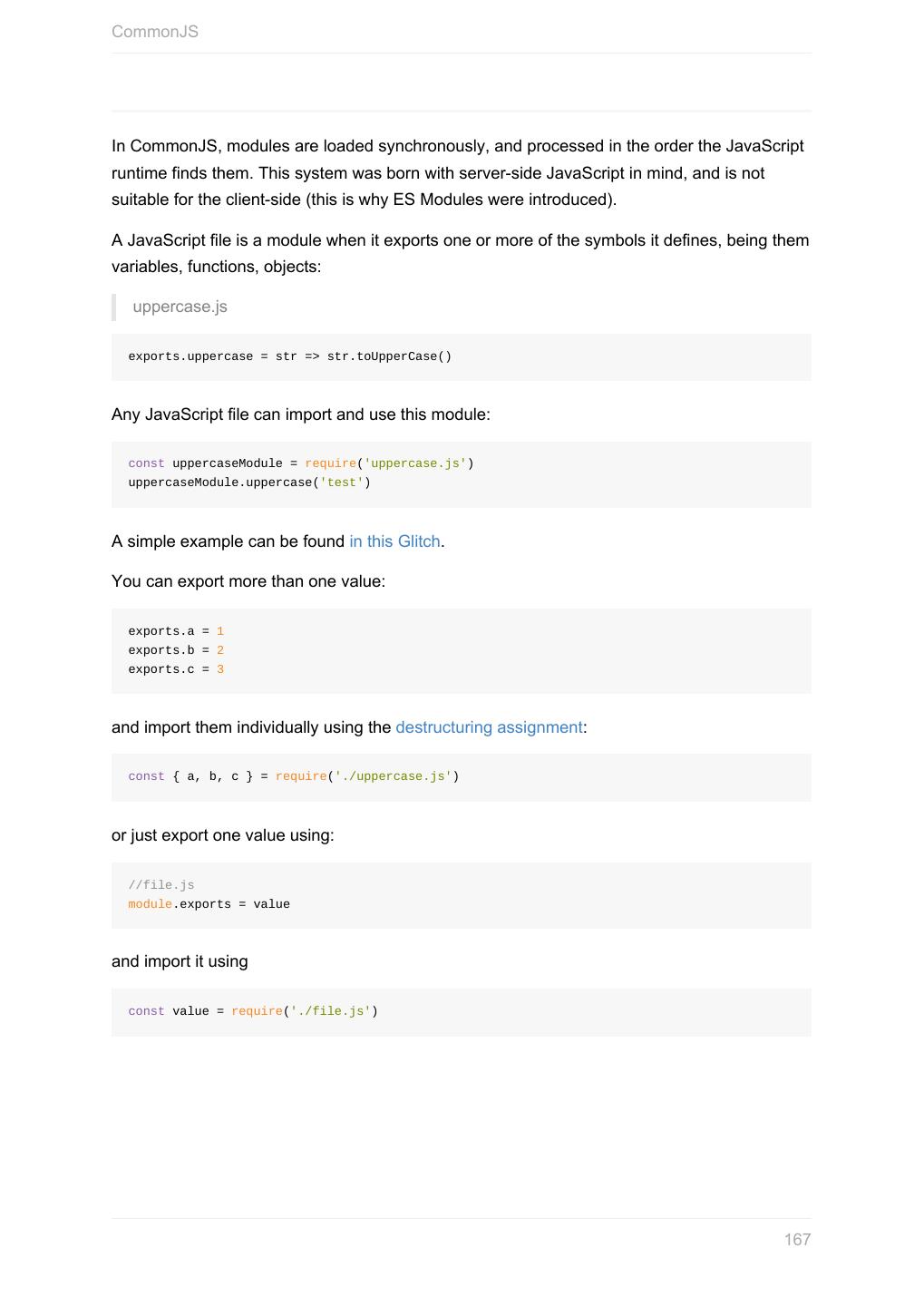Click the "exports.b = 2" code line
The image size is (924, 1306).
click(176, 650)
